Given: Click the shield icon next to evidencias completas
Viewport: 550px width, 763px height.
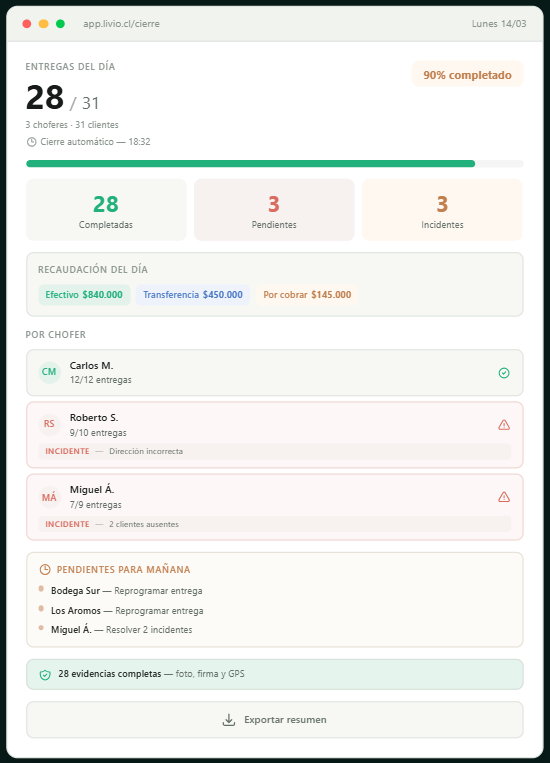Looking at the screenshot, I should pos(45,675).
